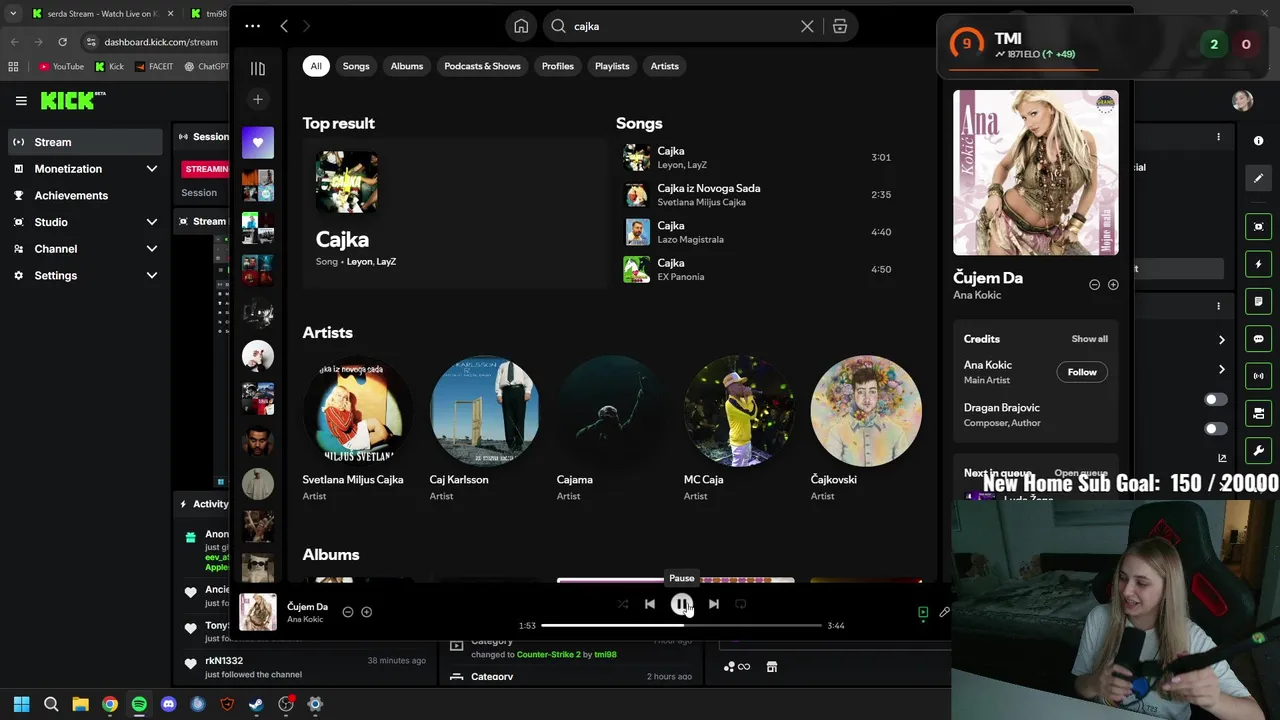This screenshot has height=720, width=1280.
Task: Follow Ana Kokic in Credits
Action: tap(1082, 372)
